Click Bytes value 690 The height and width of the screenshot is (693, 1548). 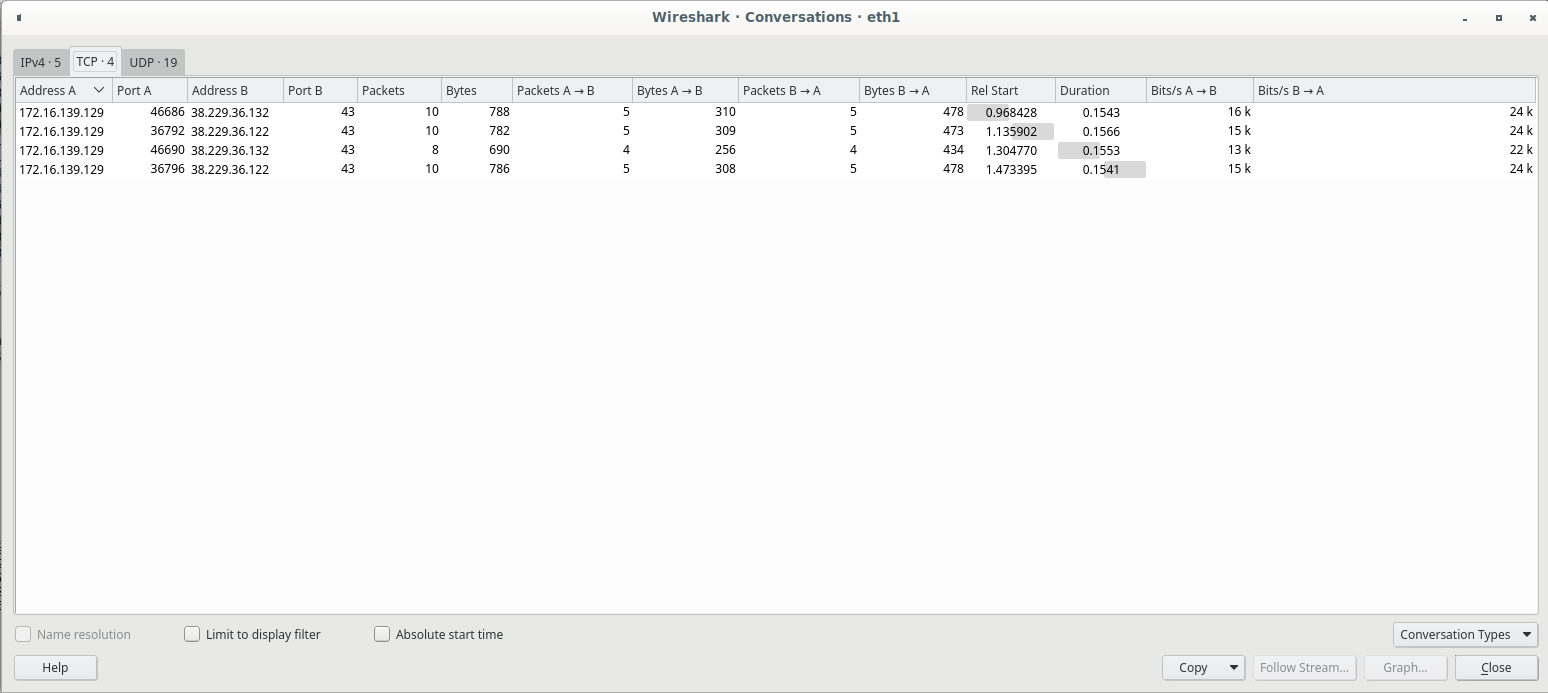pos(499,150)
